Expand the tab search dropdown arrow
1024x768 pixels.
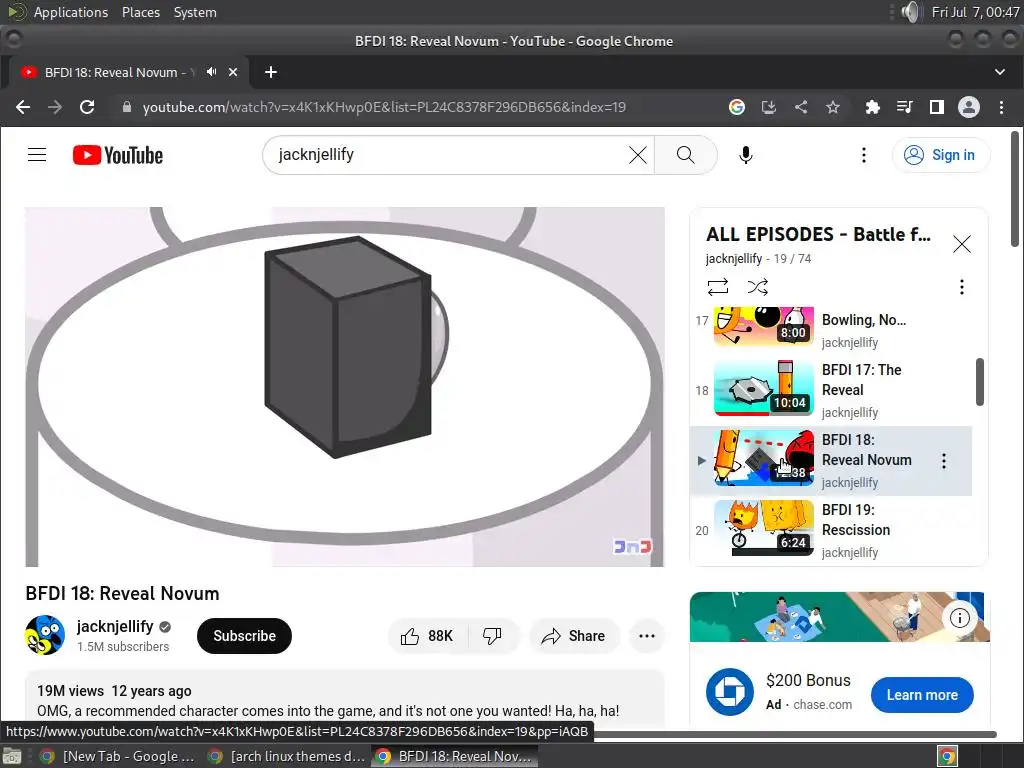click(x=1000, y=72)
